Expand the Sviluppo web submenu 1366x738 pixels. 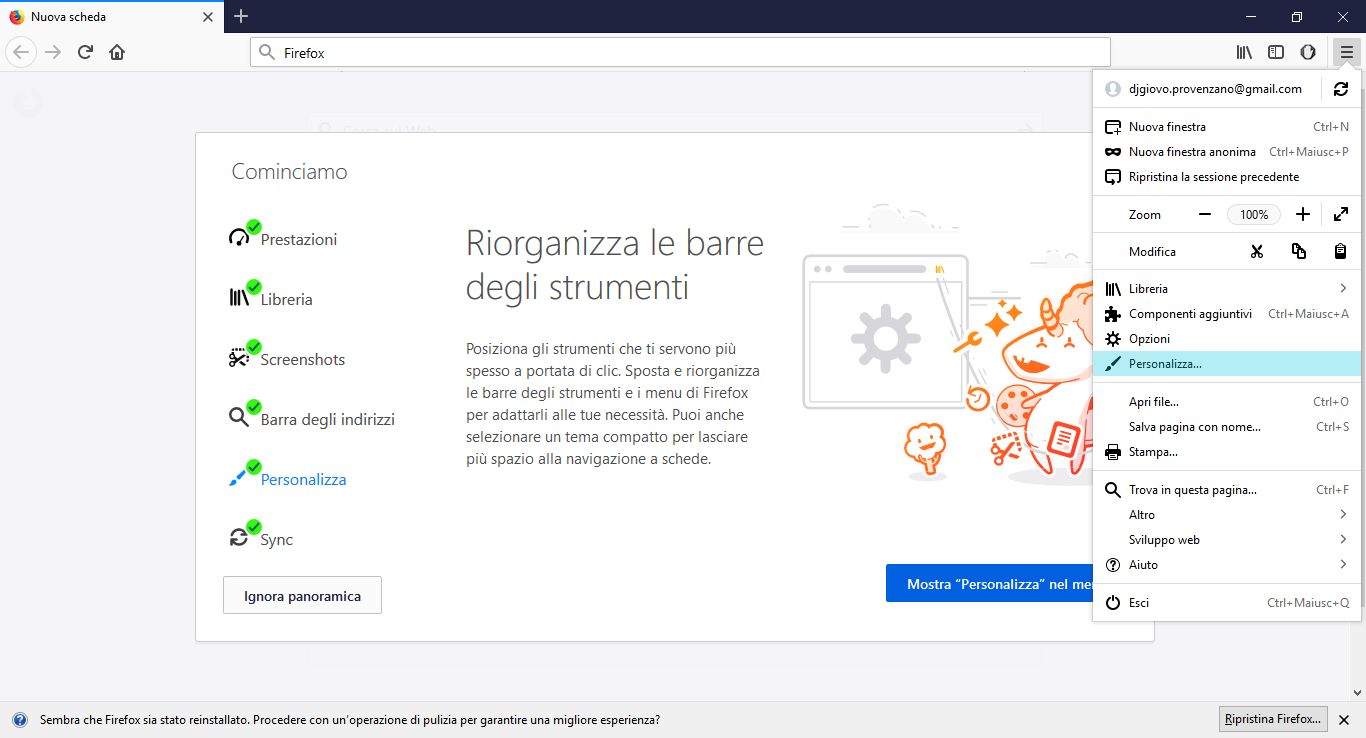(1227, 540)
